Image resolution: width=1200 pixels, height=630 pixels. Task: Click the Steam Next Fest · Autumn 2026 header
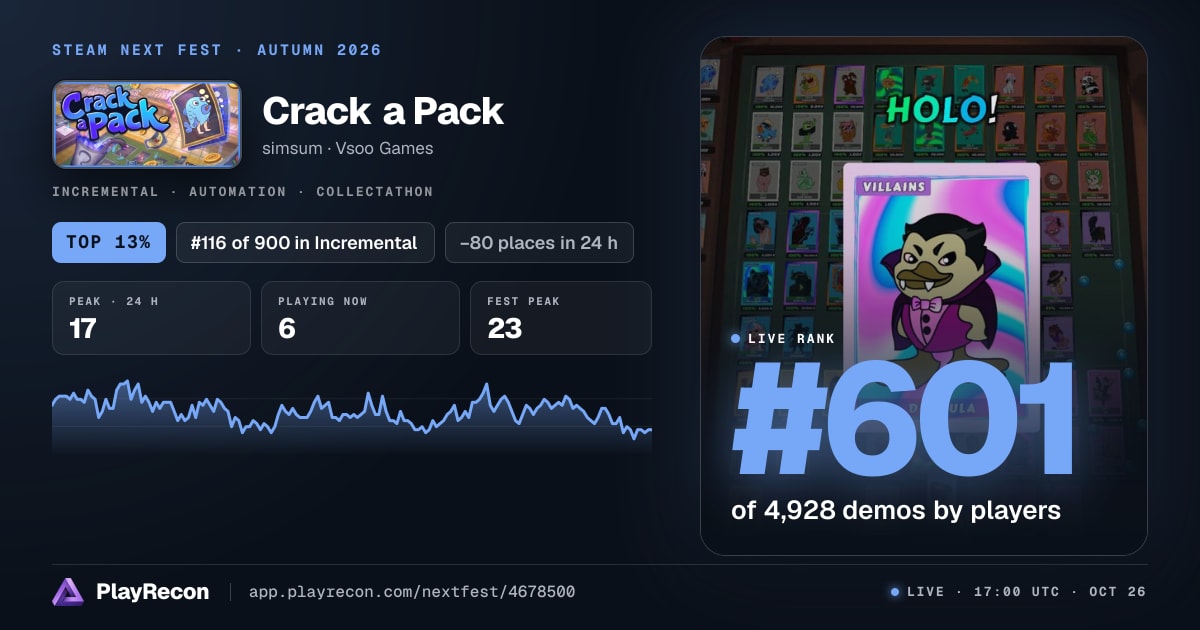[x=217, y=50]
